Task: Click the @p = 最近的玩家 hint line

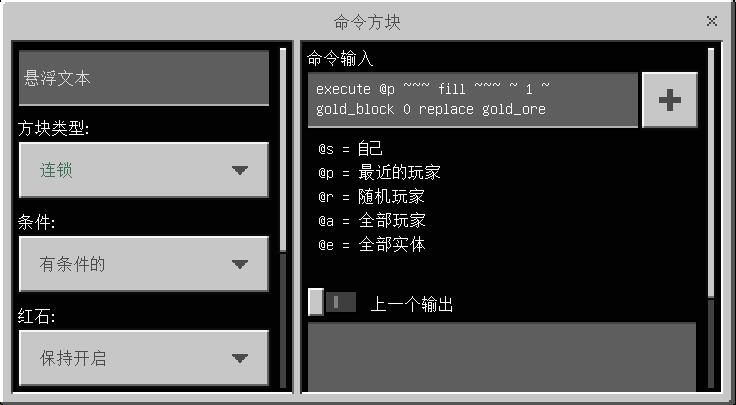Action: [x=379, y=173]
